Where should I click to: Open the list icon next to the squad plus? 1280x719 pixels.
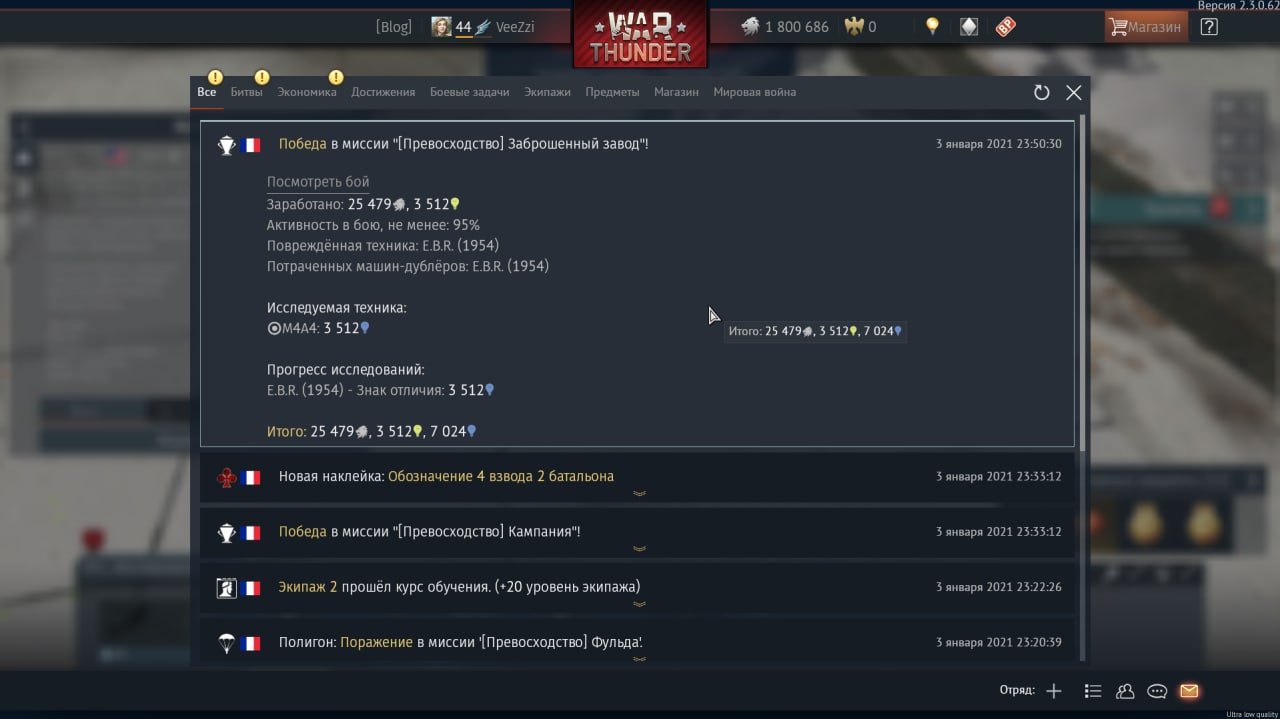tap(1093, 691)
